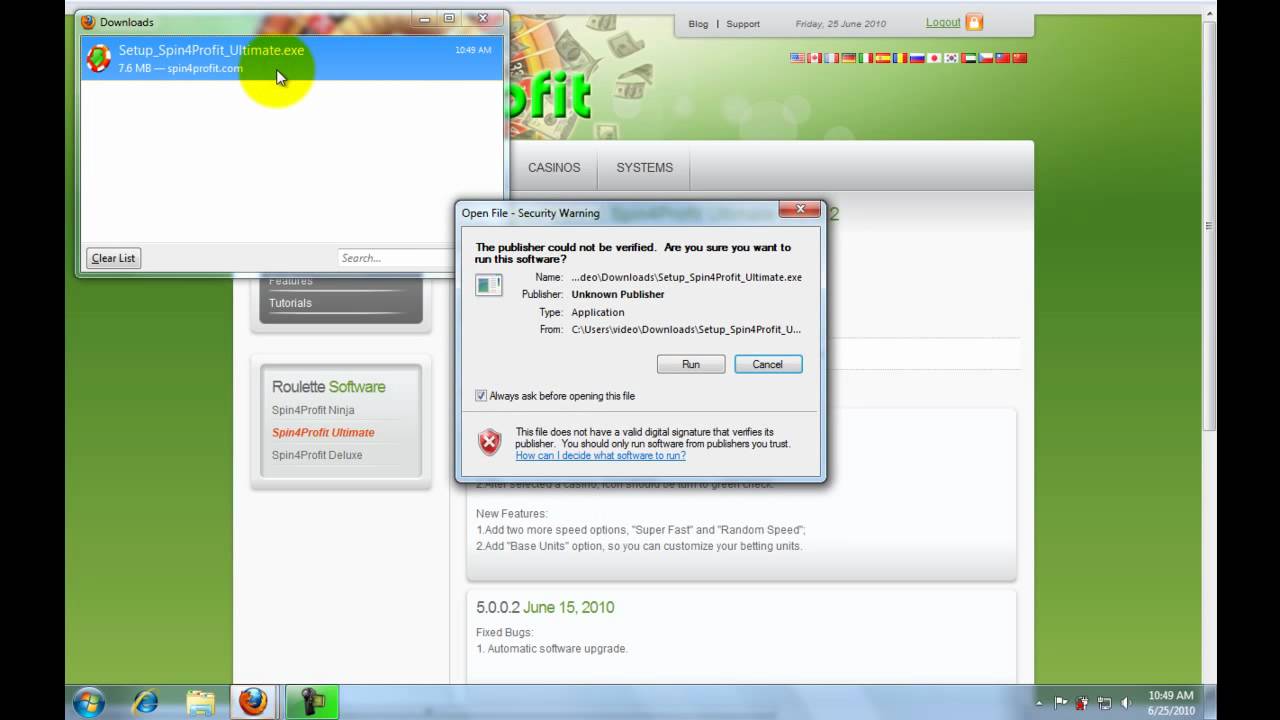The height and width of the screenshot is (720, 1280).
Task: Open Spin4Profit Deluxe in Roulette Software
Action: [x=317, y=455]
